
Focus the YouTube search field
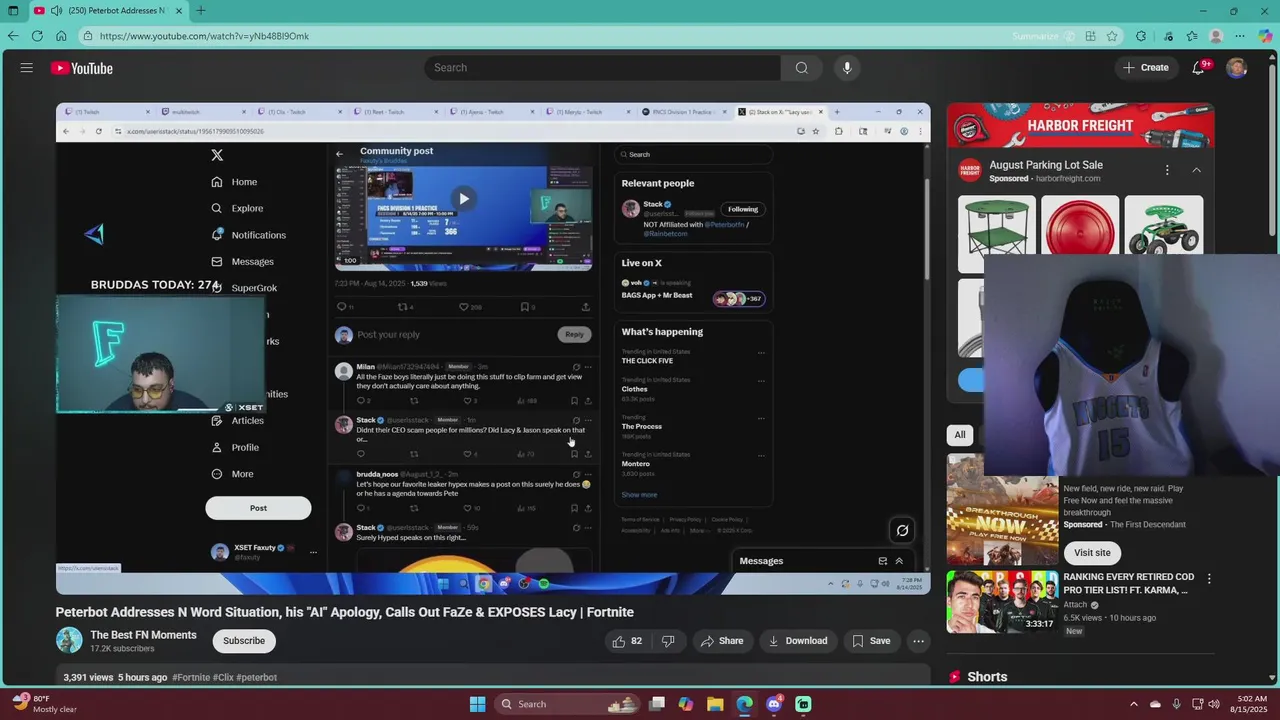[x=602, y=68]
